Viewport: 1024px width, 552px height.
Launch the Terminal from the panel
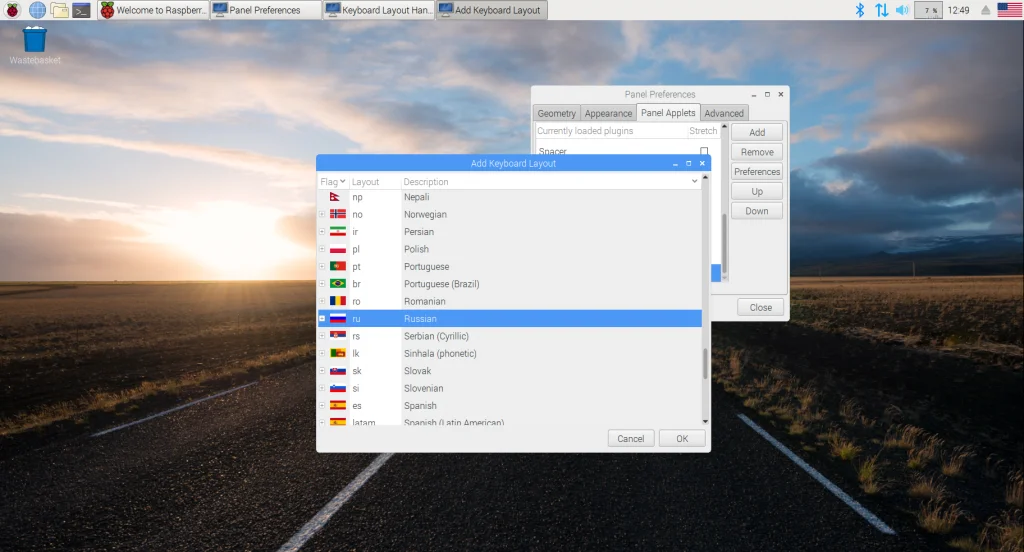coord(83,10)
